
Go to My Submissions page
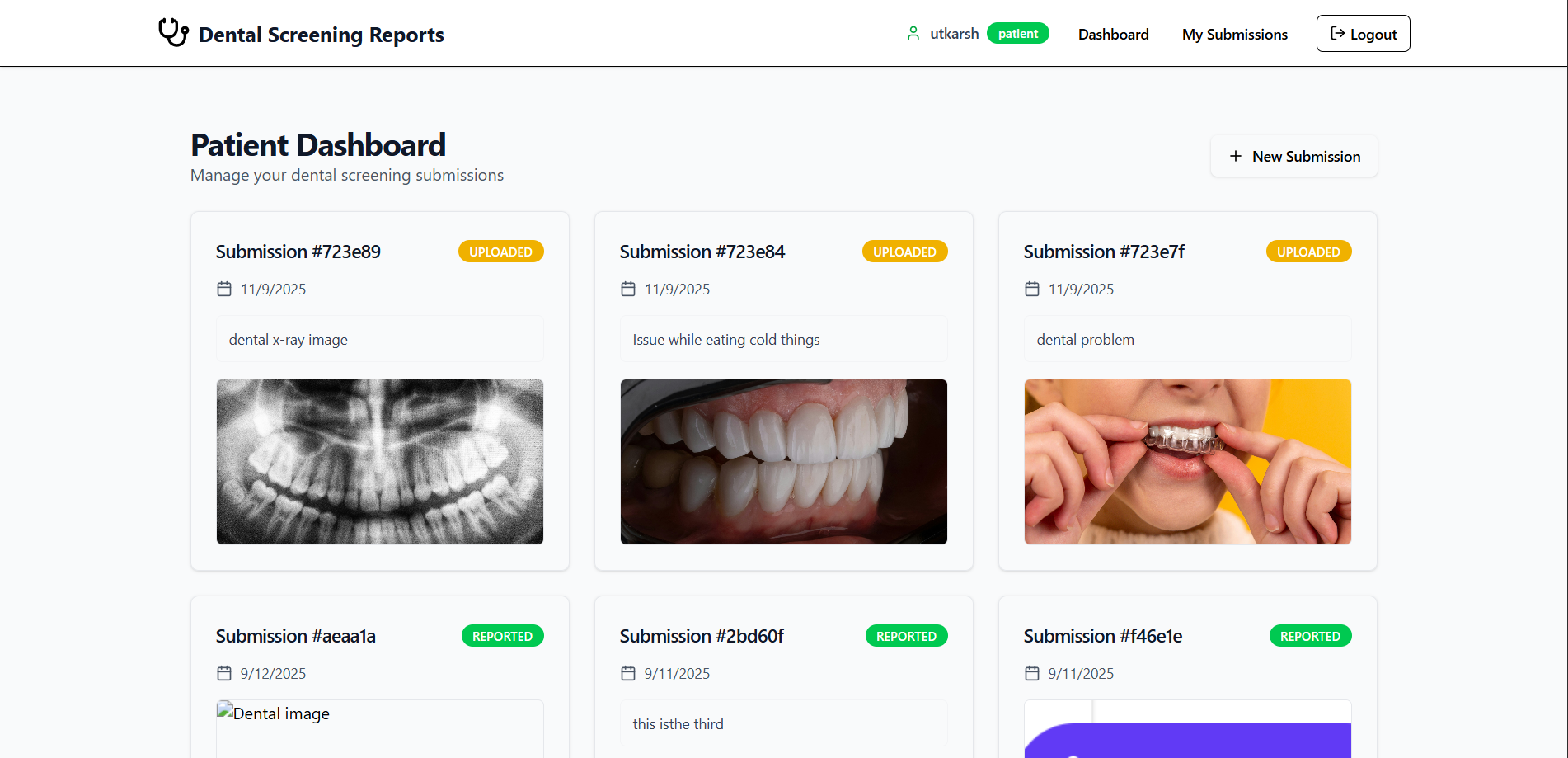pos(1234,35)
